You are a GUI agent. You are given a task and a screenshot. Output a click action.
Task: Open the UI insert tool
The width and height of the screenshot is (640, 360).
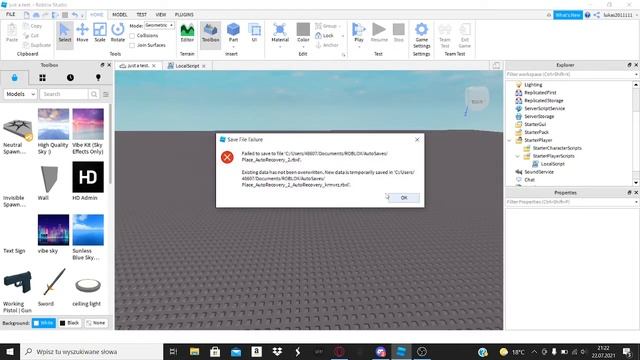point(254,33)
